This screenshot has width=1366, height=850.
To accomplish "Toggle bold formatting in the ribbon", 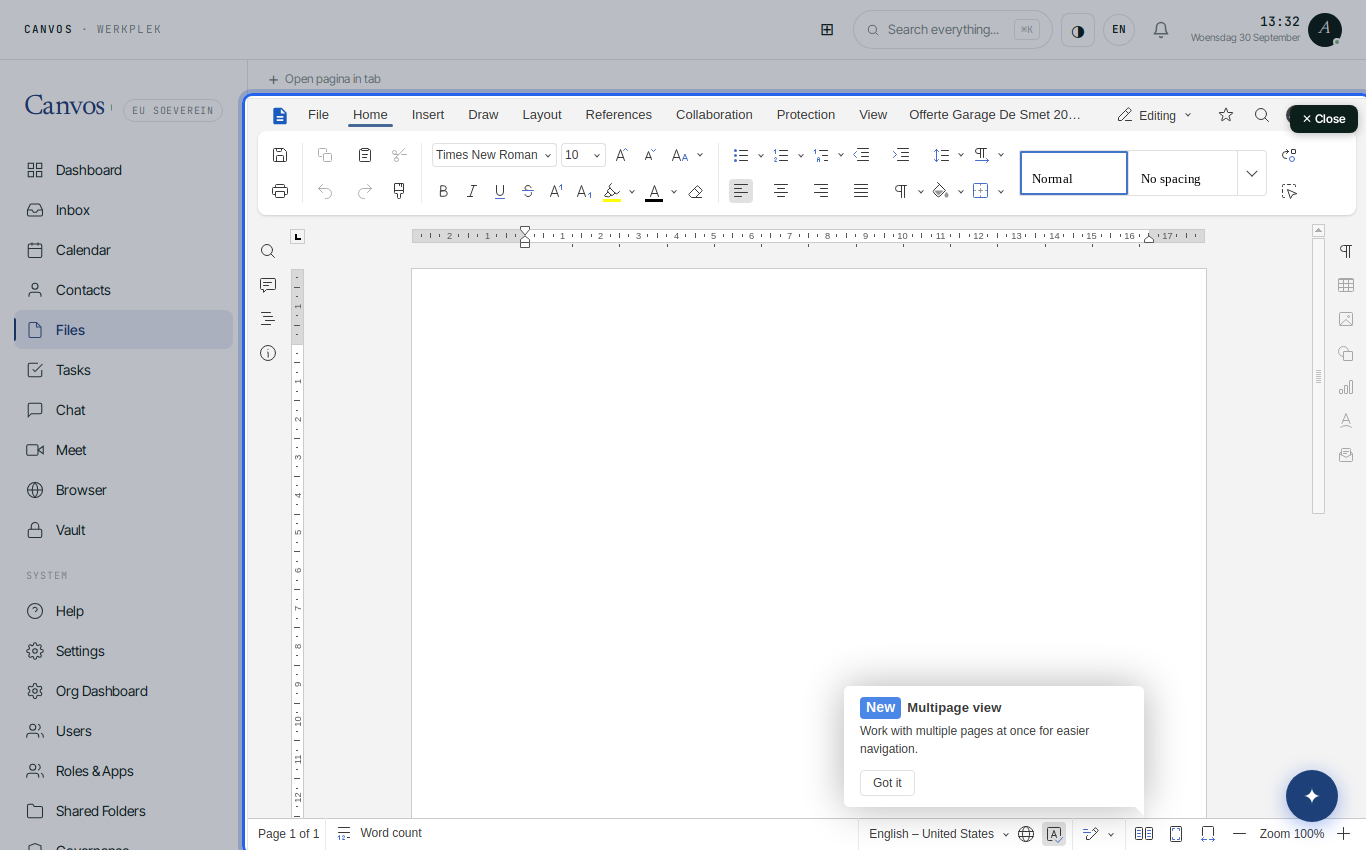I will [443, 191].
